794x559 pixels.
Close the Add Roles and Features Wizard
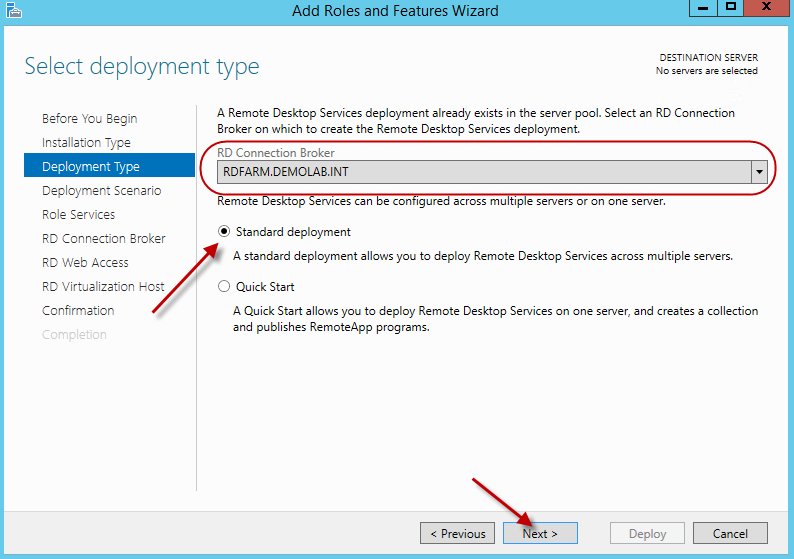[768, 8]
